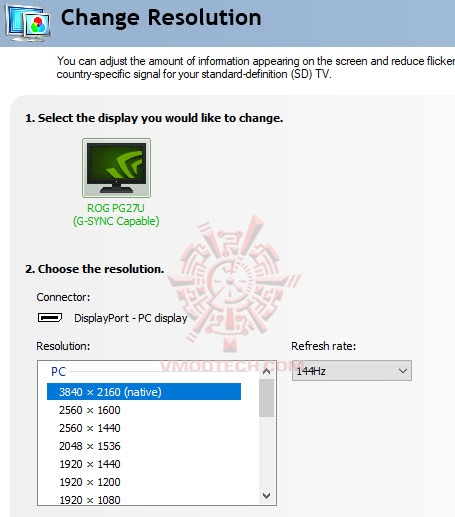
Task: Open the Refresh rate 144Hz dropdown
Action: pos(352,371)
